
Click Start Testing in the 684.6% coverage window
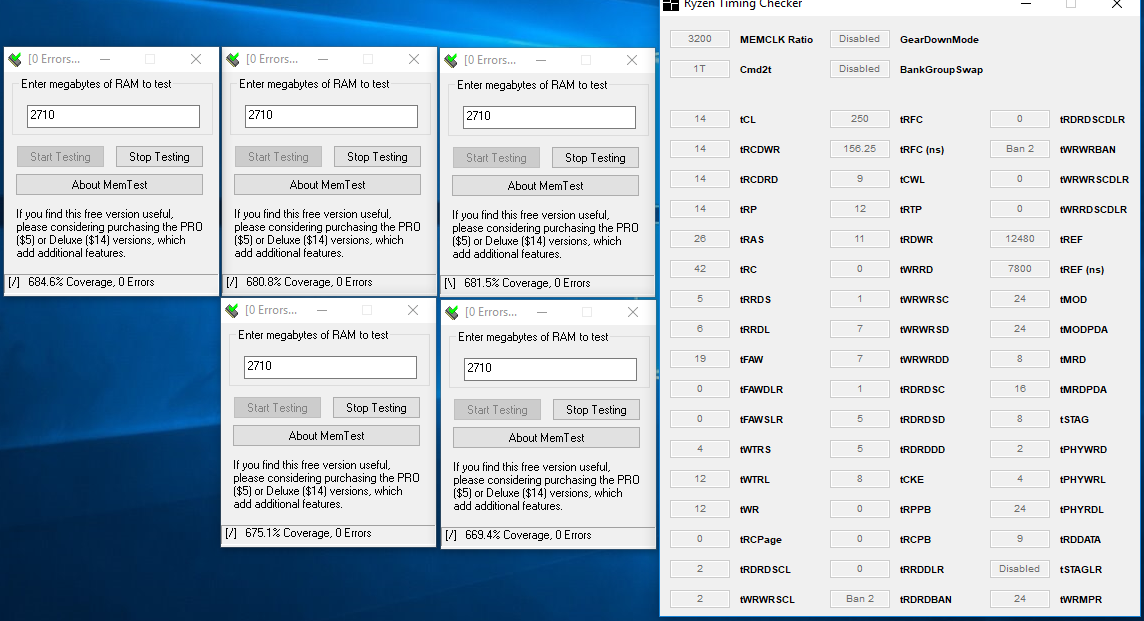60,157
